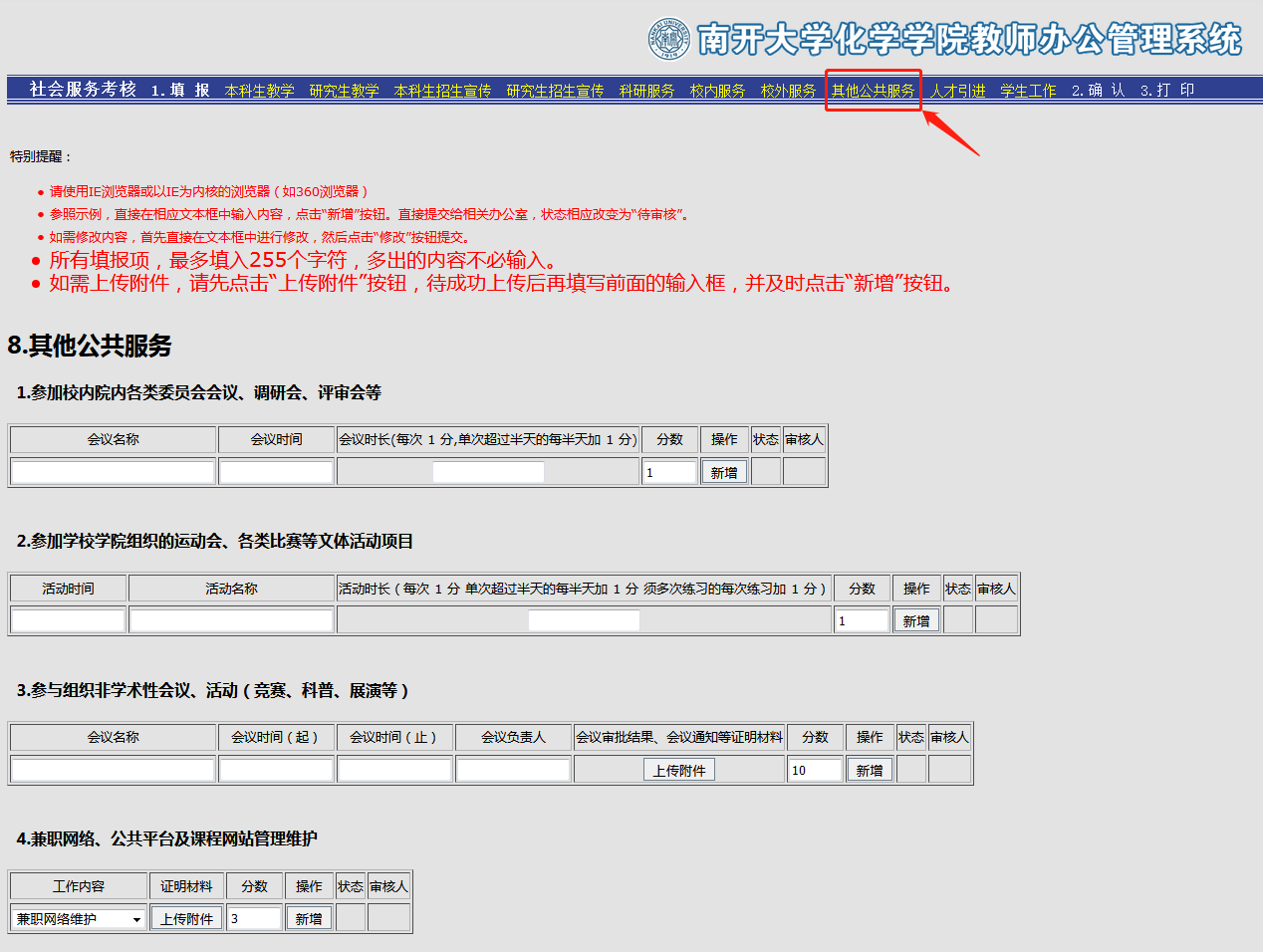Viewport: 1263px width, 952px height.
Task: Expand the 兼职网络维护 dropdown
Action: click(79, 919)
